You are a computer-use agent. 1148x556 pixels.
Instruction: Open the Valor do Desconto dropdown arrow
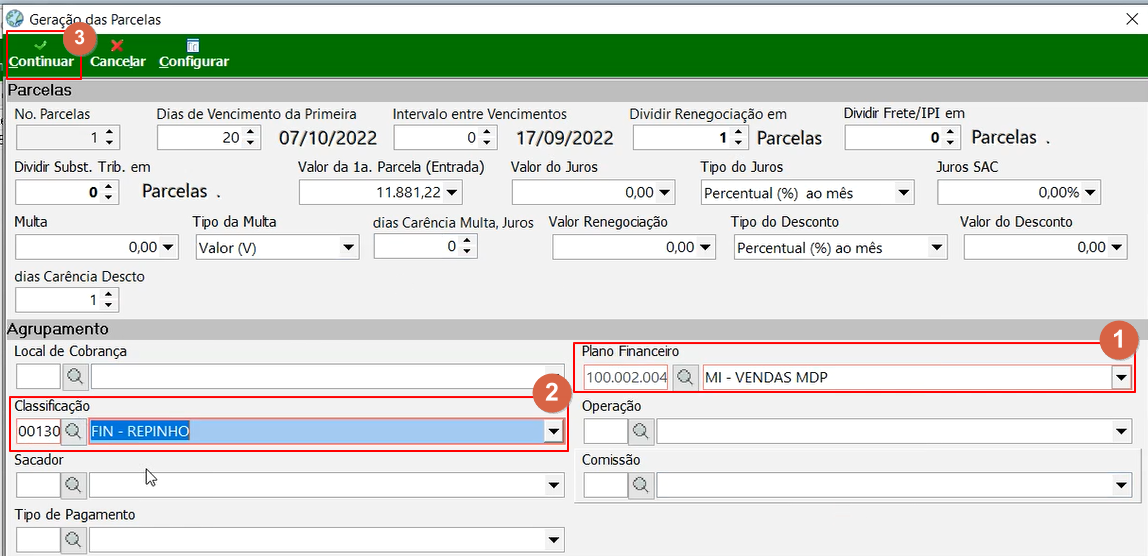(x=1117, y=248)
